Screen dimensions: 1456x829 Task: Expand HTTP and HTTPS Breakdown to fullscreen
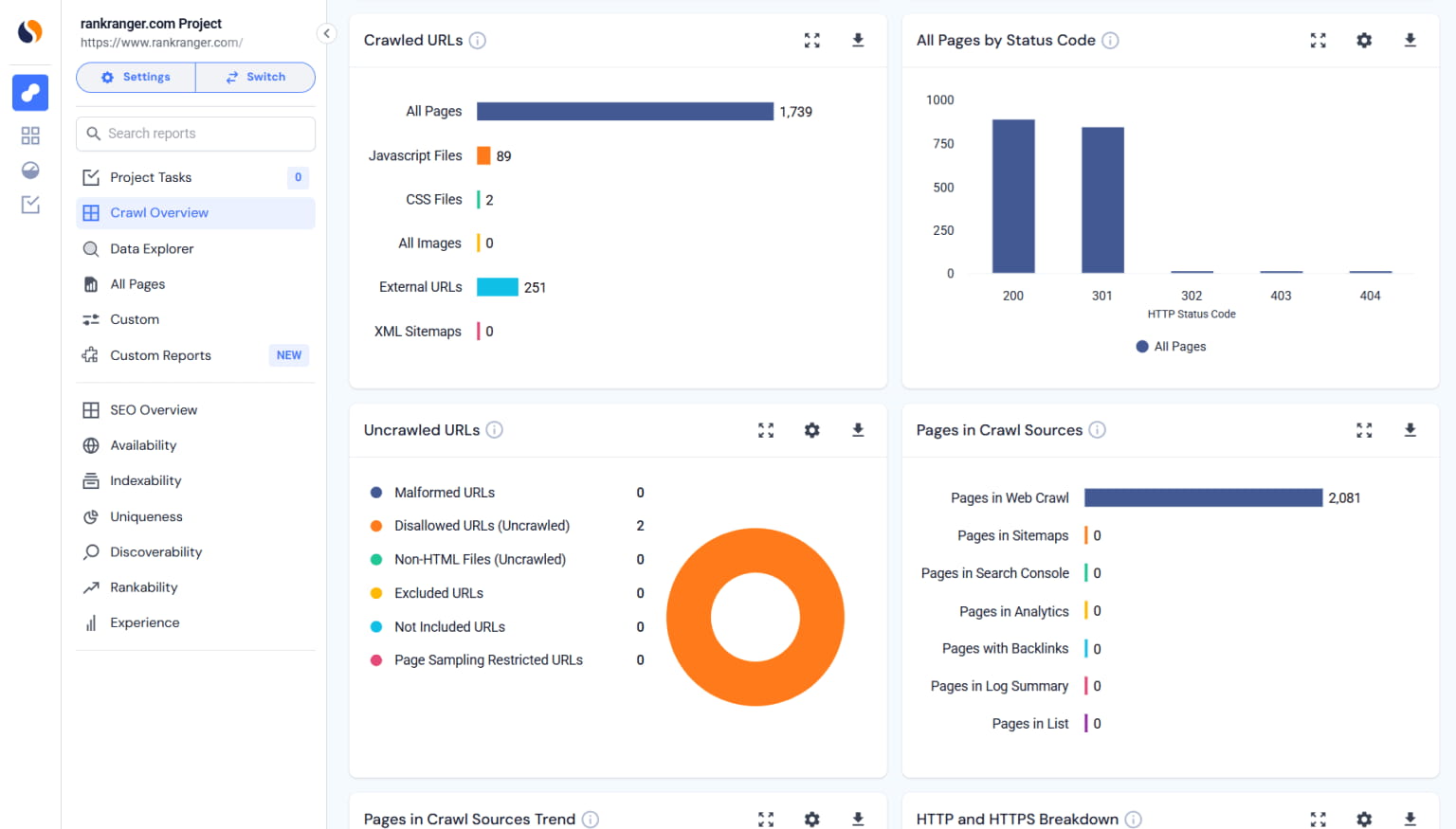pyautogui.click(x=1318, y=819)
